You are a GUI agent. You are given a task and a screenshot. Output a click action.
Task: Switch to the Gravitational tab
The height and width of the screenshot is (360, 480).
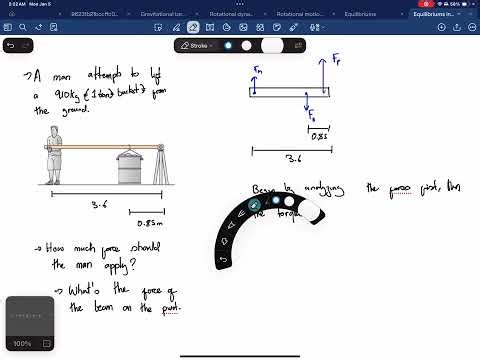point(162,14)
